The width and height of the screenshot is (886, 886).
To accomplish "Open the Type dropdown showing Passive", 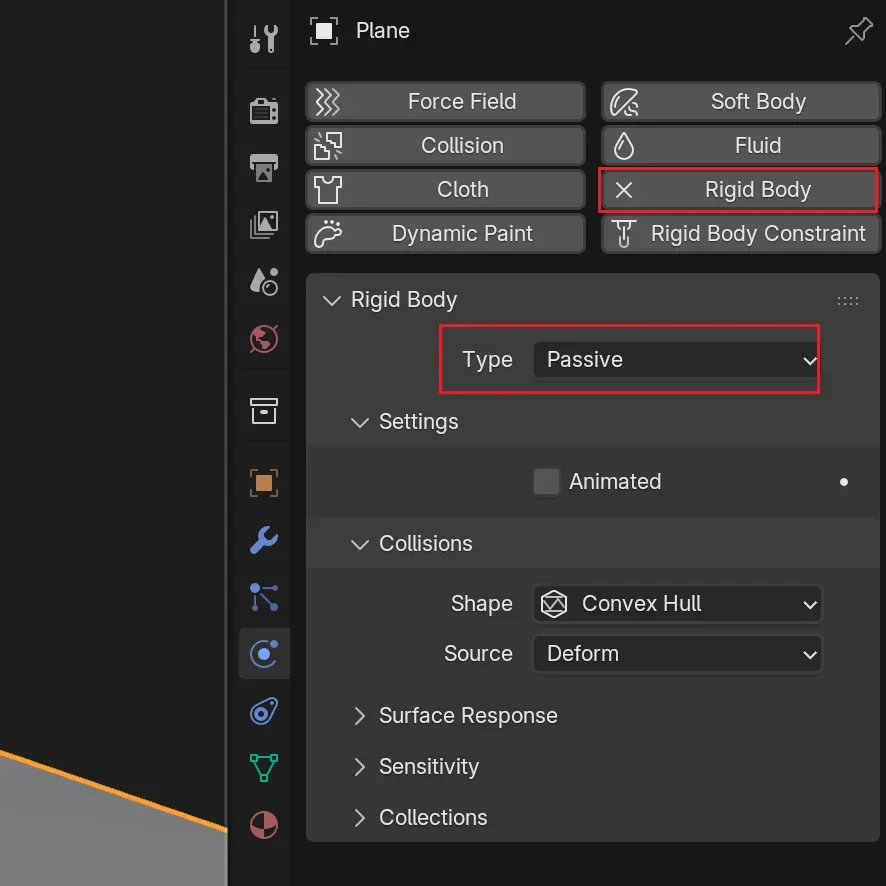I will [677, 359].
